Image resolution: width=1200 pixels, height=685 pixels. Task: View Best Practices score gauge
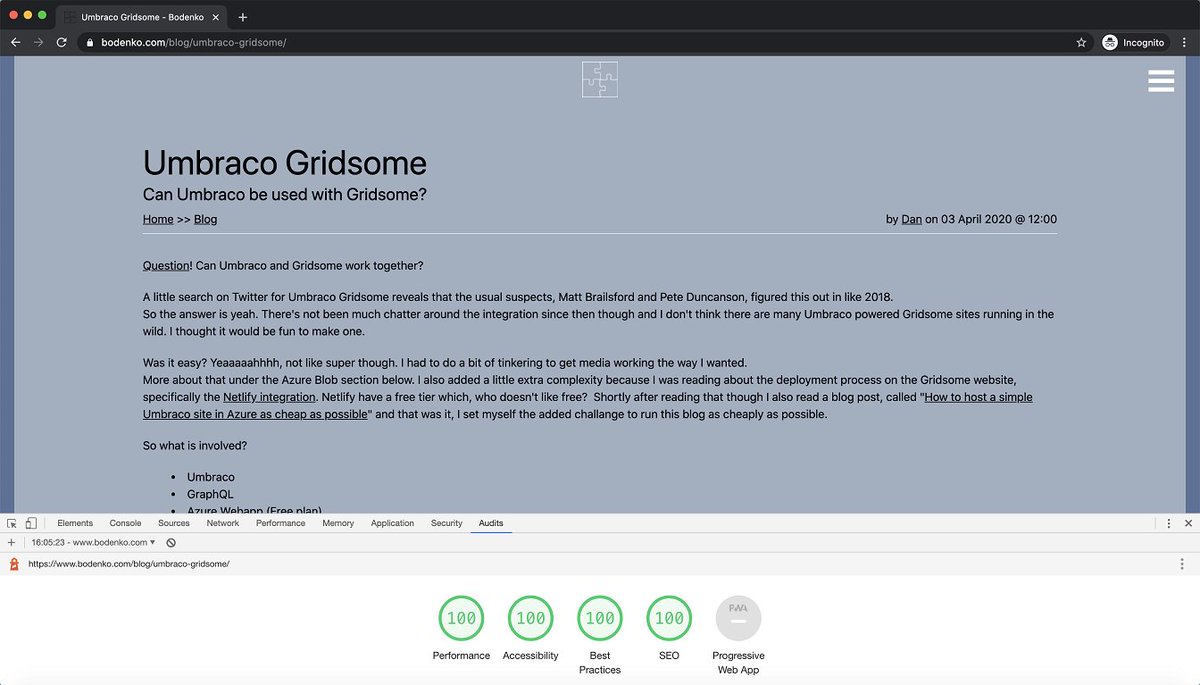coord(600,618)
